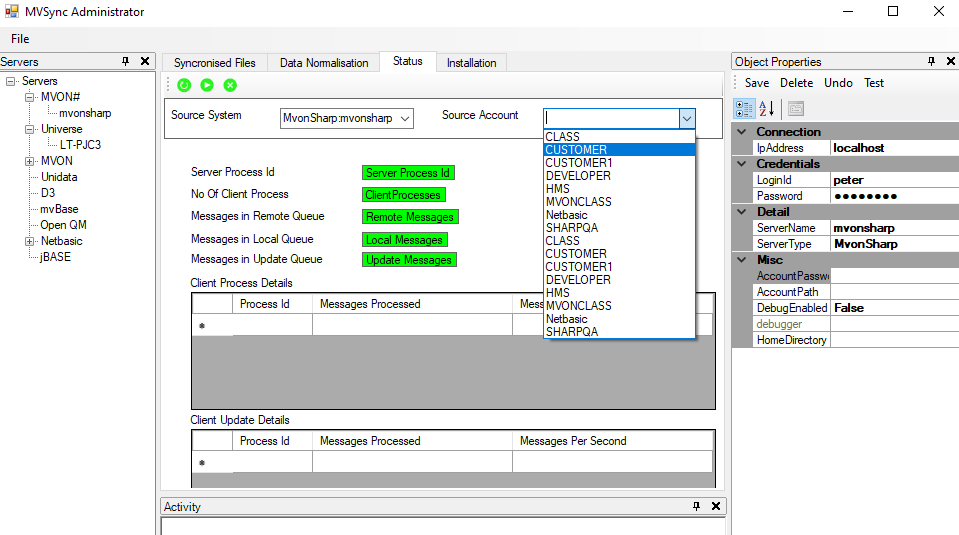The height and width of the screenshot is (535, 959).
Task: Collapse the Servers root node
Action: pos(10,81)
